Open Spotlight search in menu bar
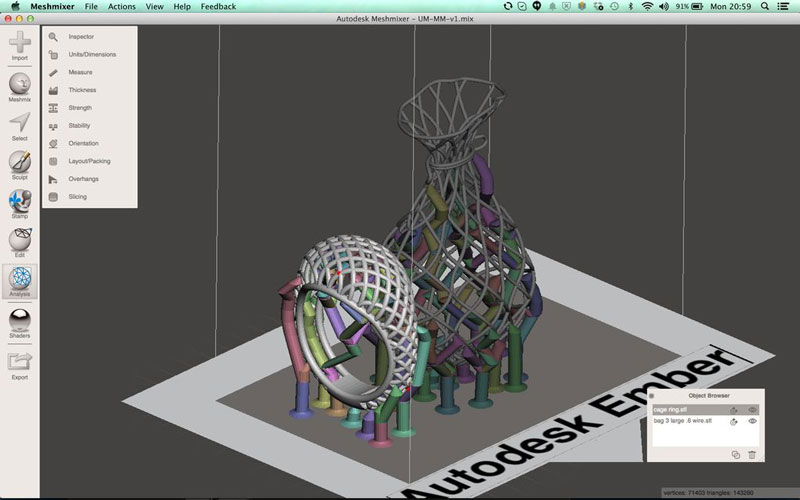The image size is (800, 500). tap(765, 6)
